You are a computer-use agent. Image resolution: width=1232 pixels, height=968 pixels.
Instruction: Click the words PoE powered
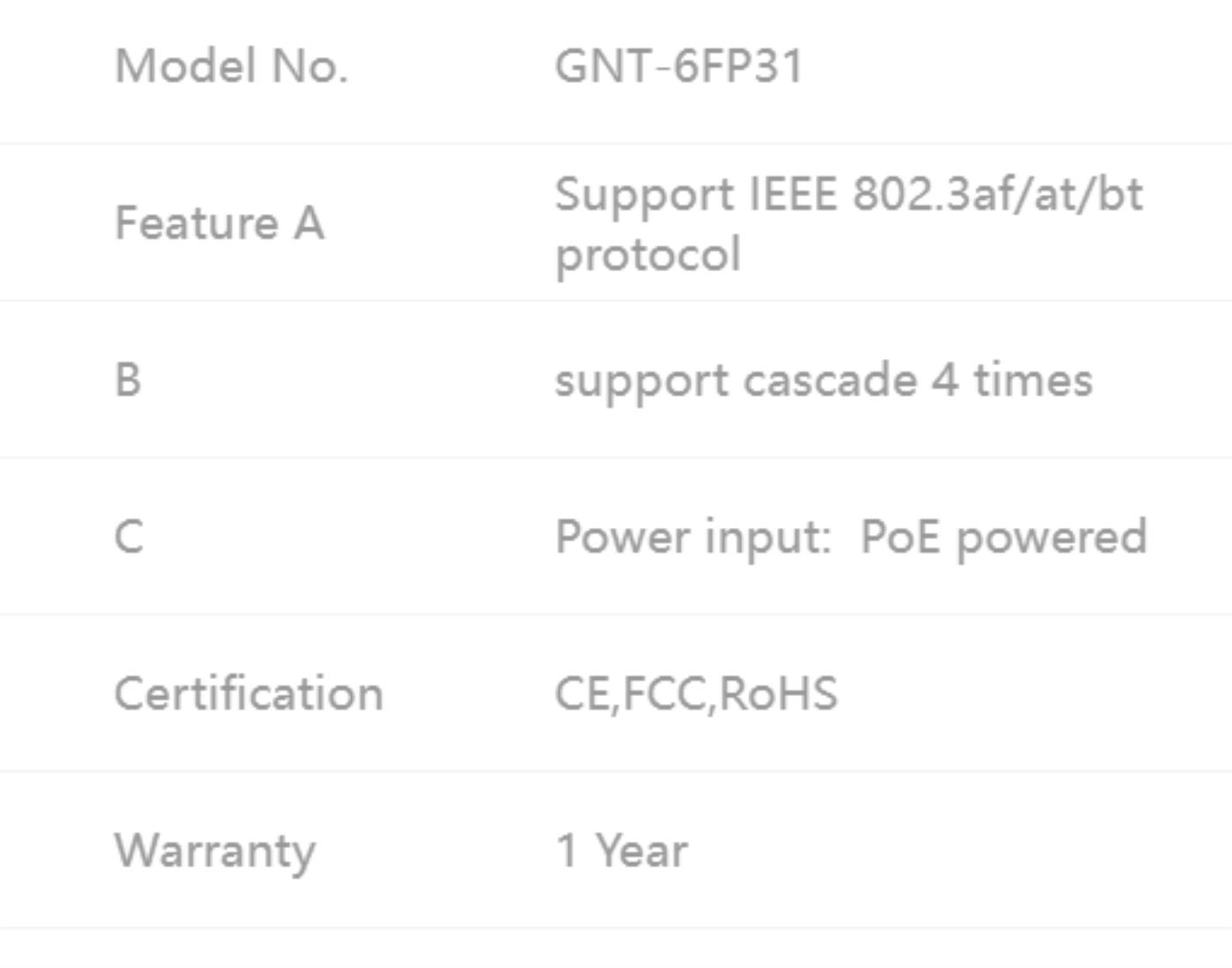tap(1004, 537)
